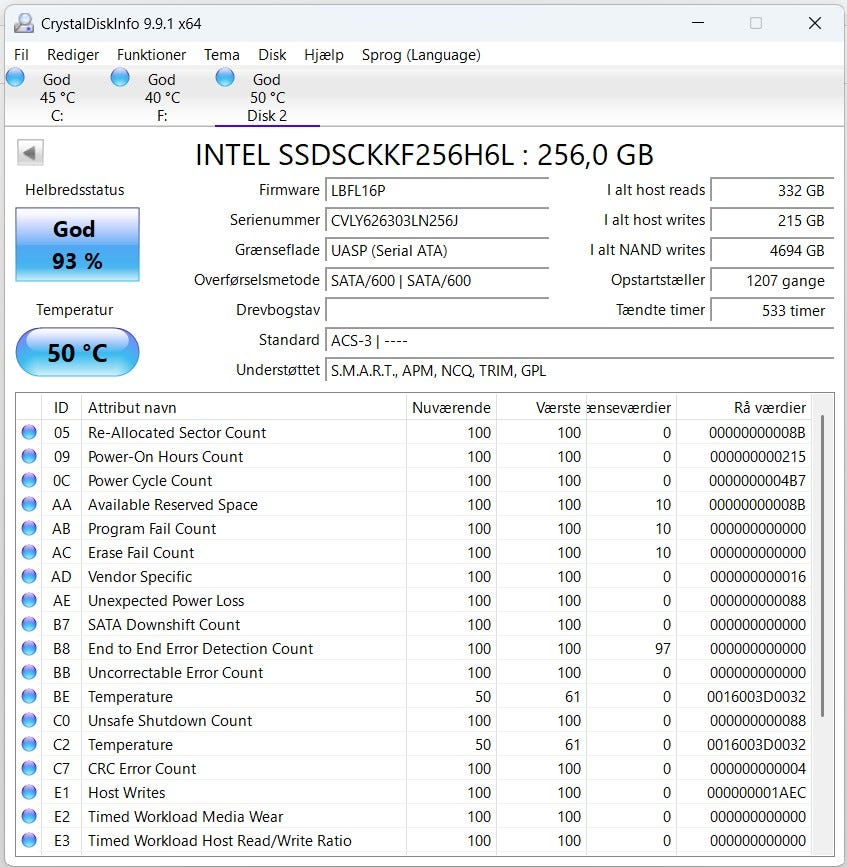Click status orb for SATA Downshift Count
Screen dimensions: 847x867
pos(29,624)
